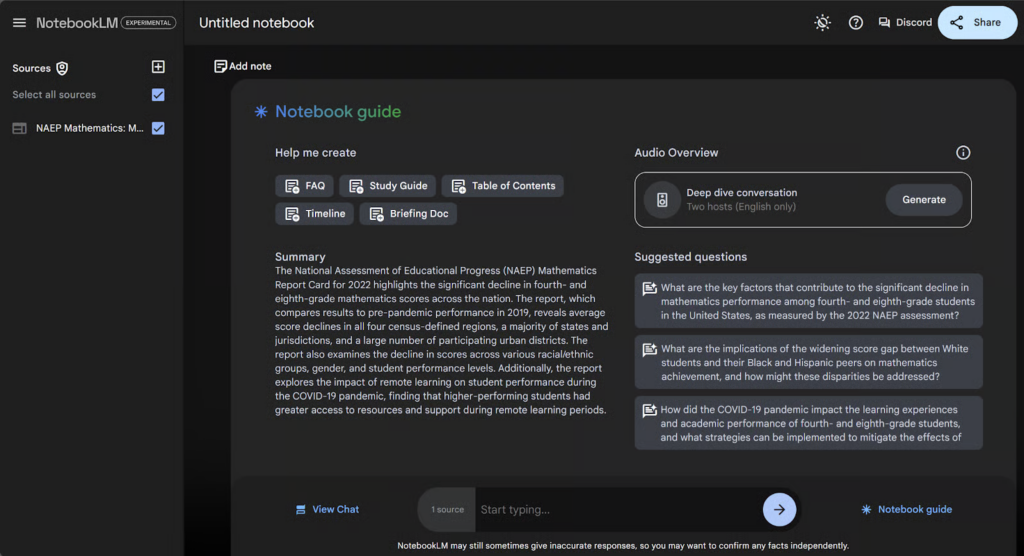Viewport: 1024px width, 556px height.
Task: Toggle the Select all sources checkbox
Action: click(x=158, y=95)
